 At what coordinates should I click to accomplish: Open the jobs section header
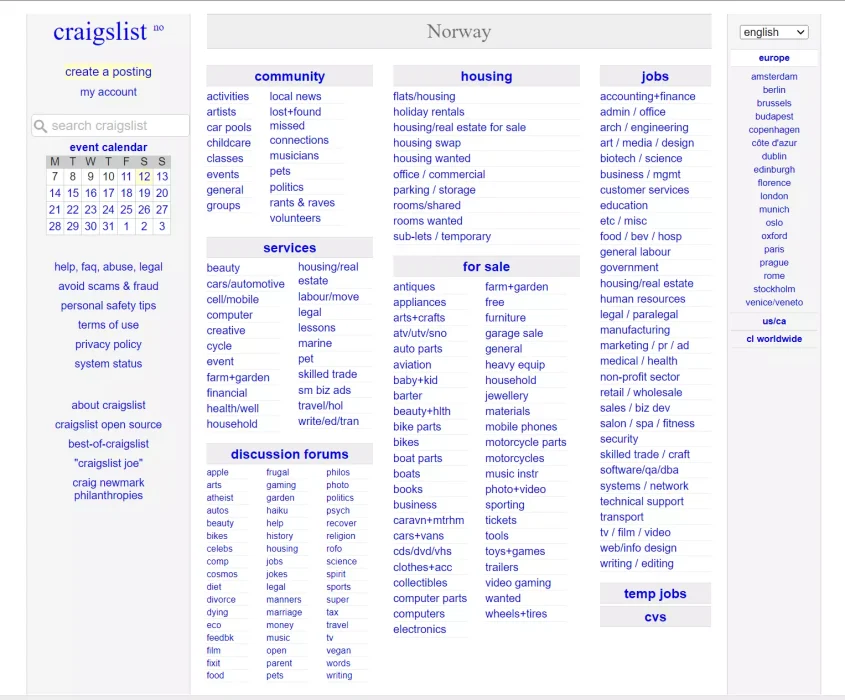click(655, 76)
